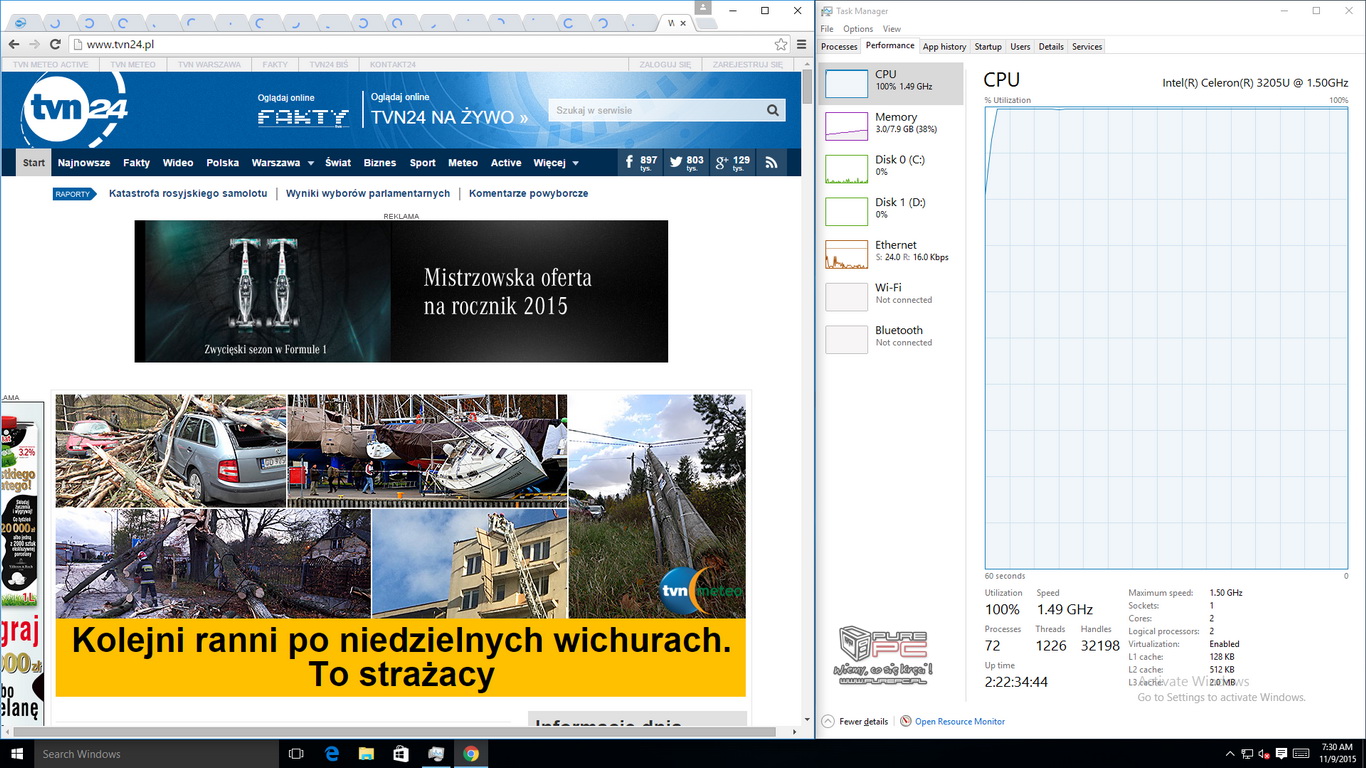1366x768 pixels.
Task: Open the Chrome hamburger menu
Action: (x=801, y=44)
